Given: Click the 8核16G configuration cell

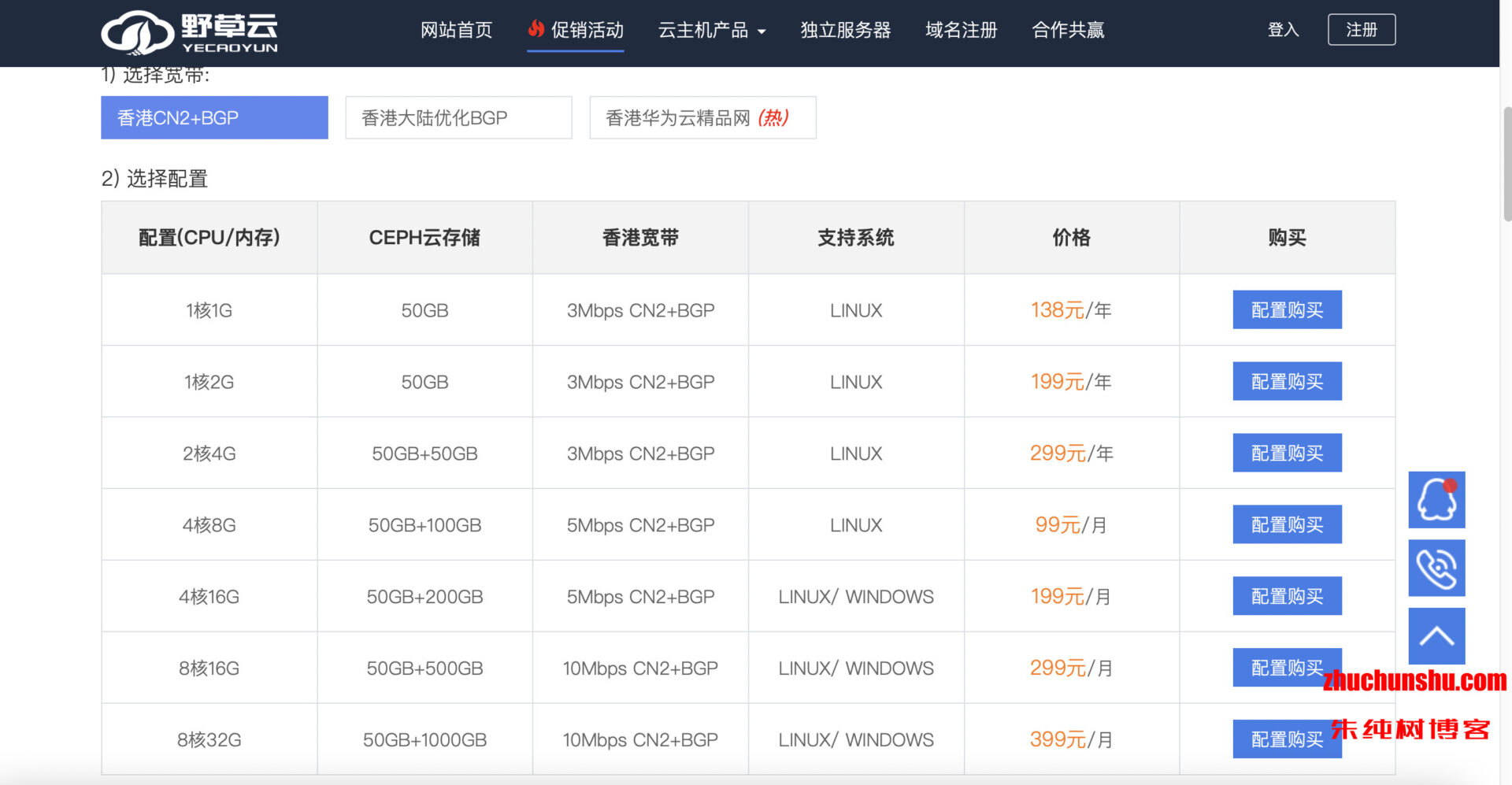Looking at the screenshot, I should coord(209,668).
